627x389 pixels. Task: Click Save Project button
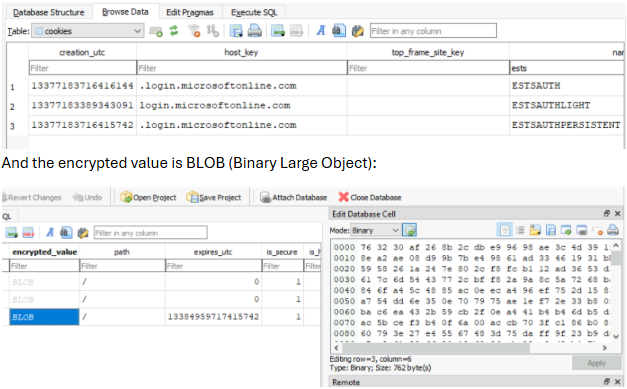pyautogui.click(x=214, y=197)
